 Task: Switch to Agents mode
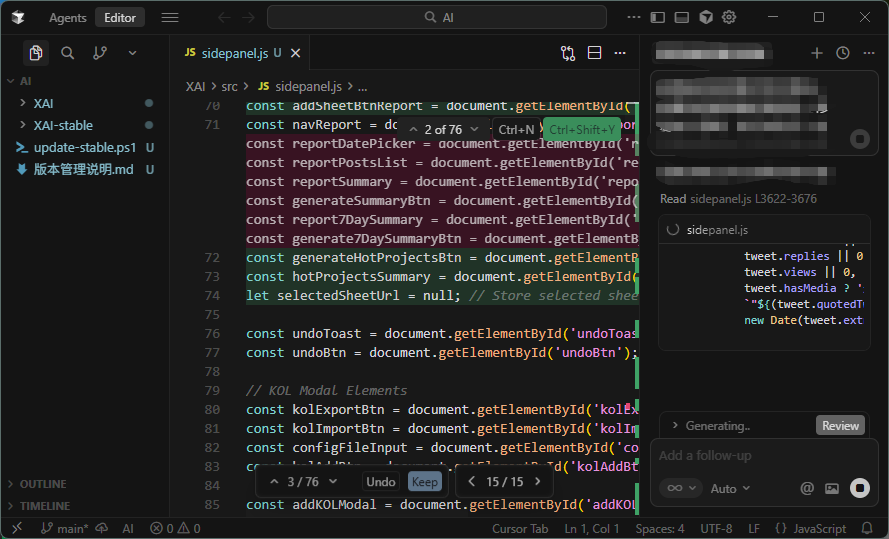coord(68,17)
